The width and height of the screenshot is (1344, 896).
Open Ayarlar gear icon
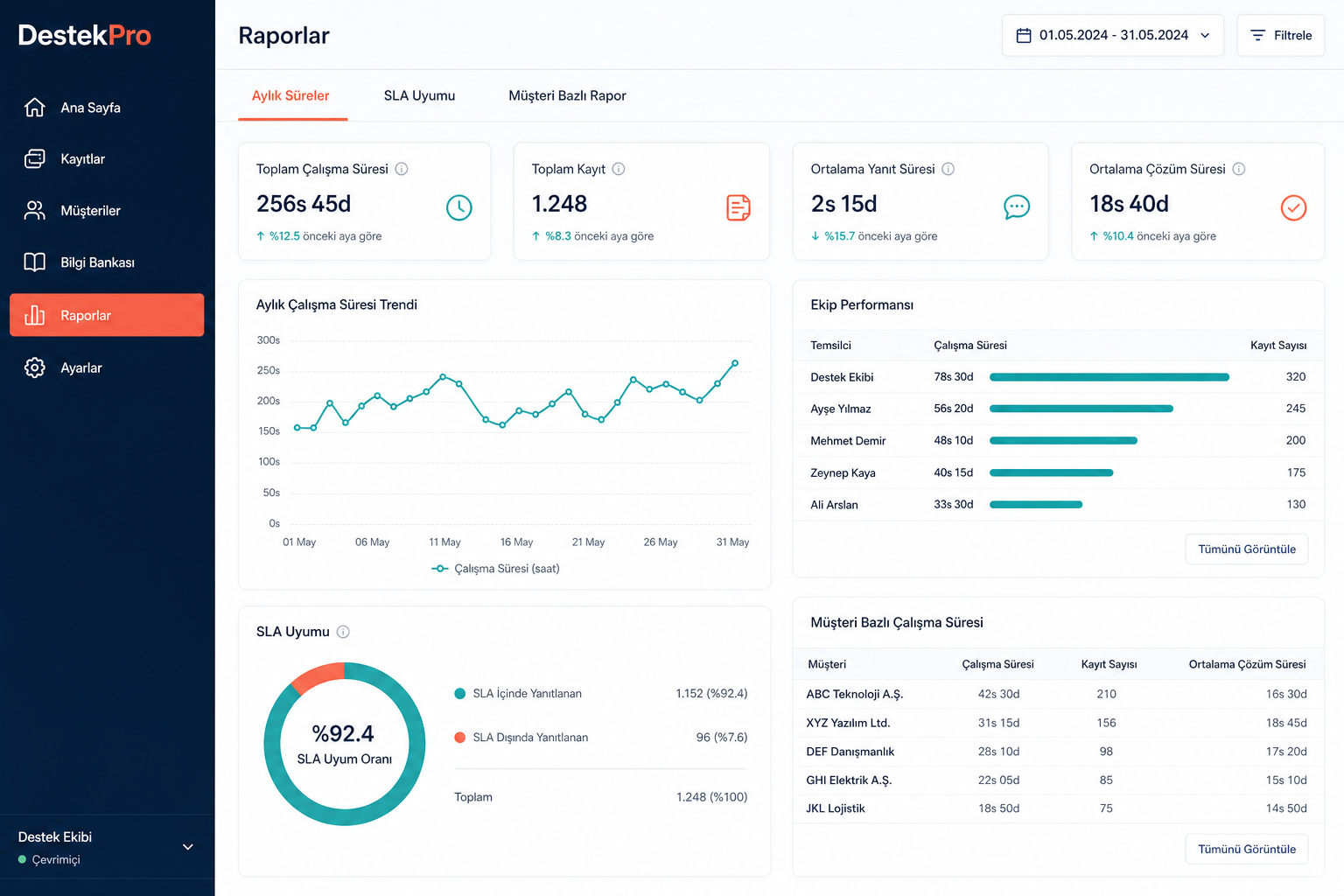pos(35,367)
